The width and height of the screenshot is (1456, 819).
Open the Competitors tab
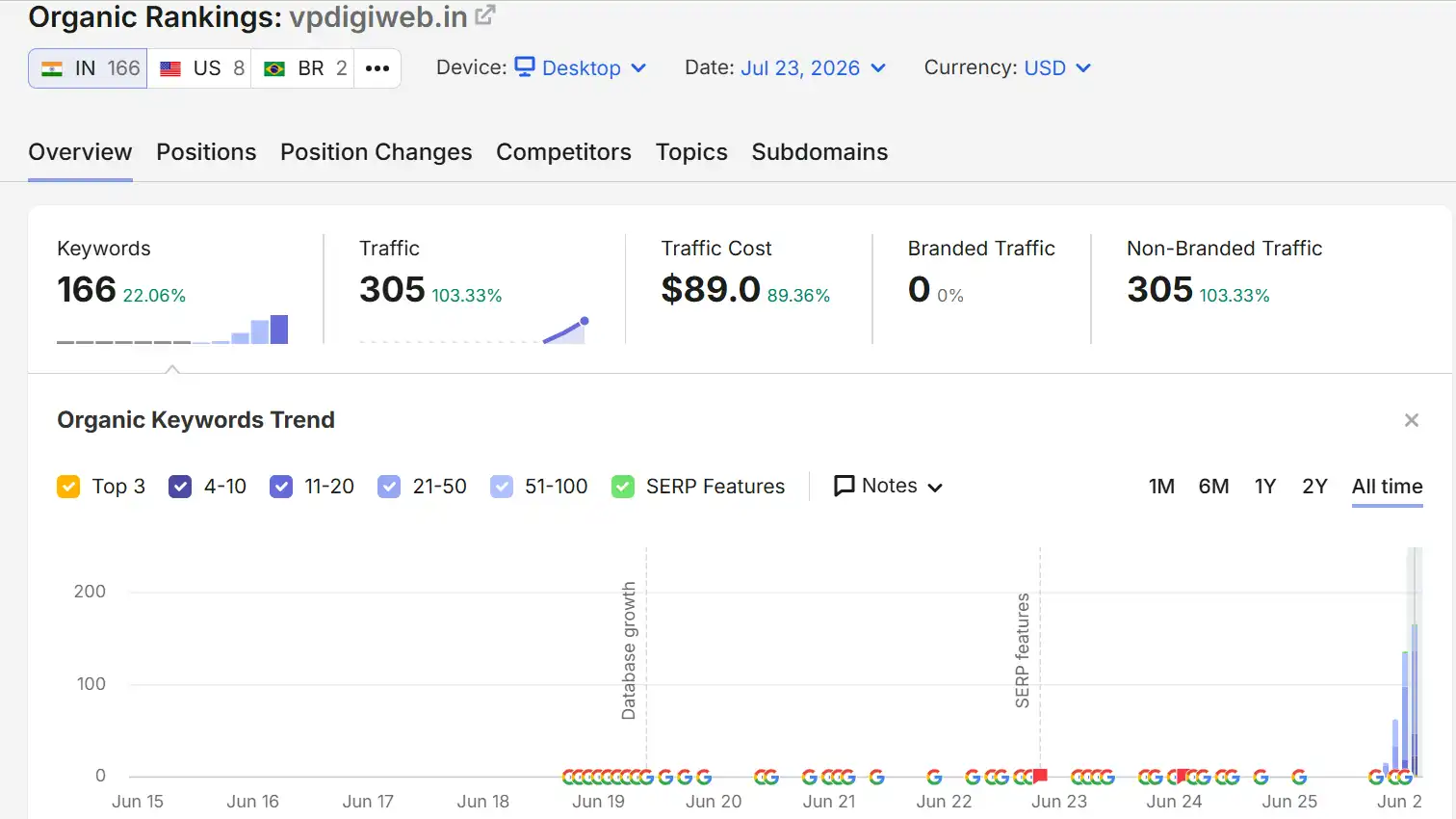(563, 152)
